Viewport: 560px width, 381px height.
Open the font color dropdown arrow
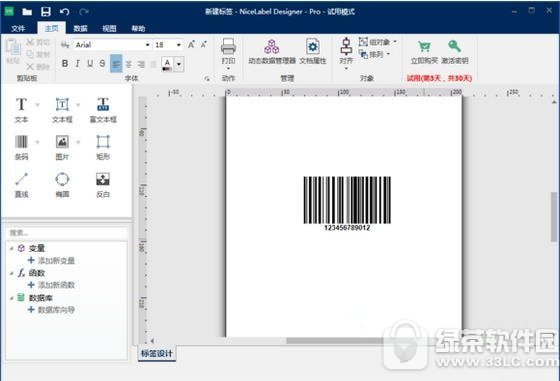coord(179,64)
